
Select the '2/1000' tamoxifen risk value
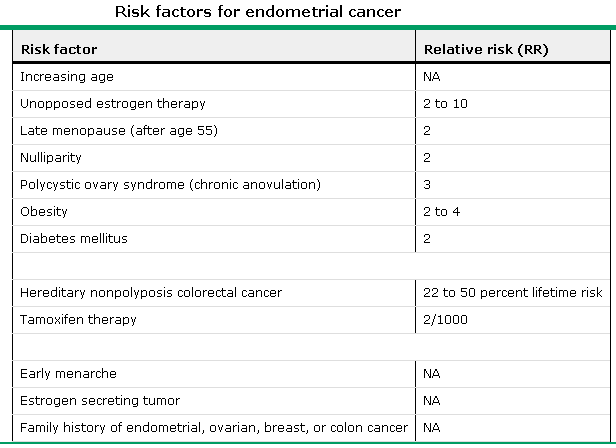(445, 319)
